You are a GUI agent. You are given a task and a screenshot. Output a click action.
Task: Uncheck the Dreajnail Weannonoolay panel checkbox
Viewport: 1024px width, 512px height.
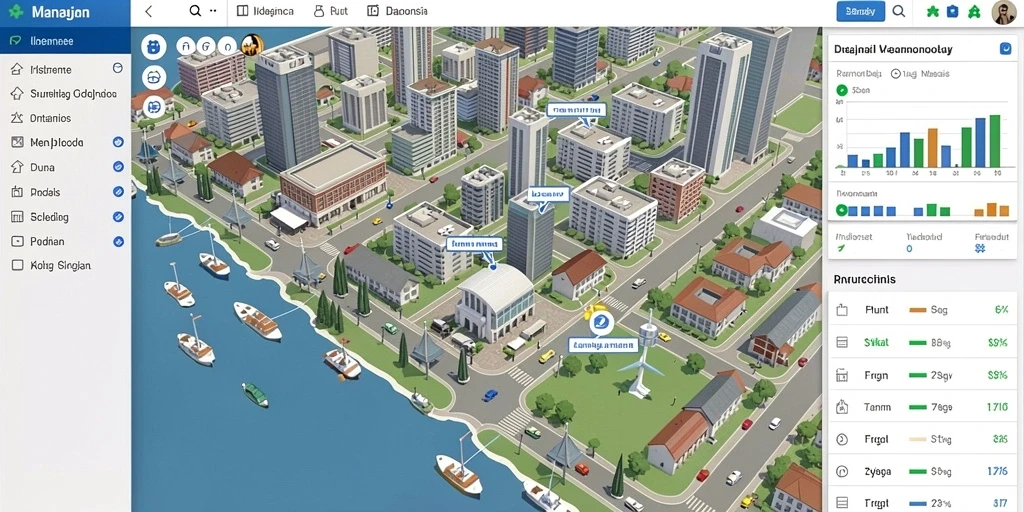1005,48
